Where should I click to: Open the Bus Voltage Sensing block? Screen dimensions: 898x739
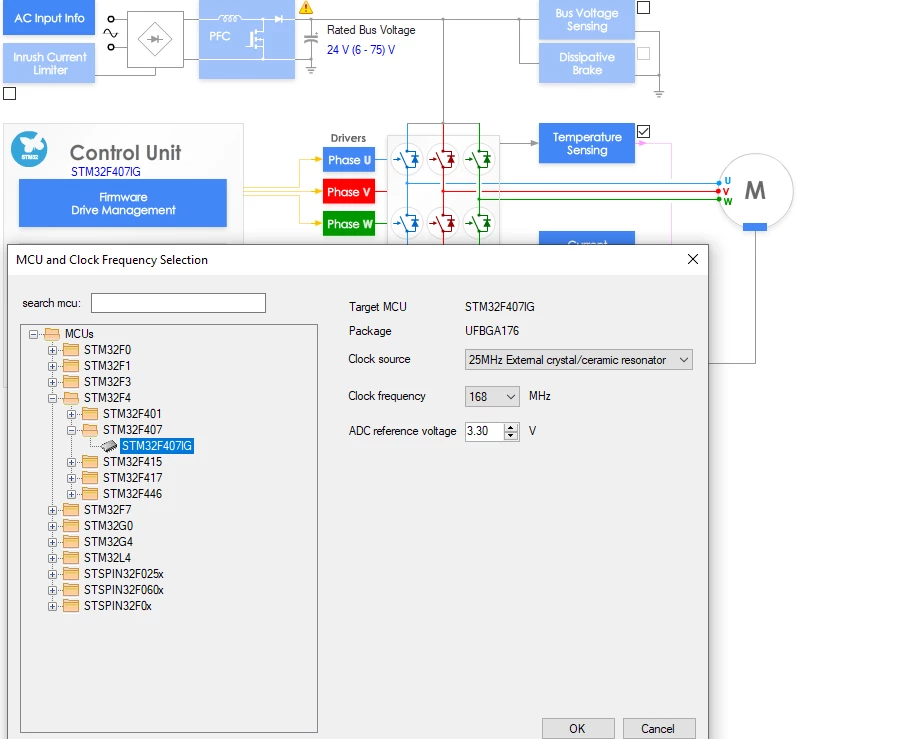(587, 19)
